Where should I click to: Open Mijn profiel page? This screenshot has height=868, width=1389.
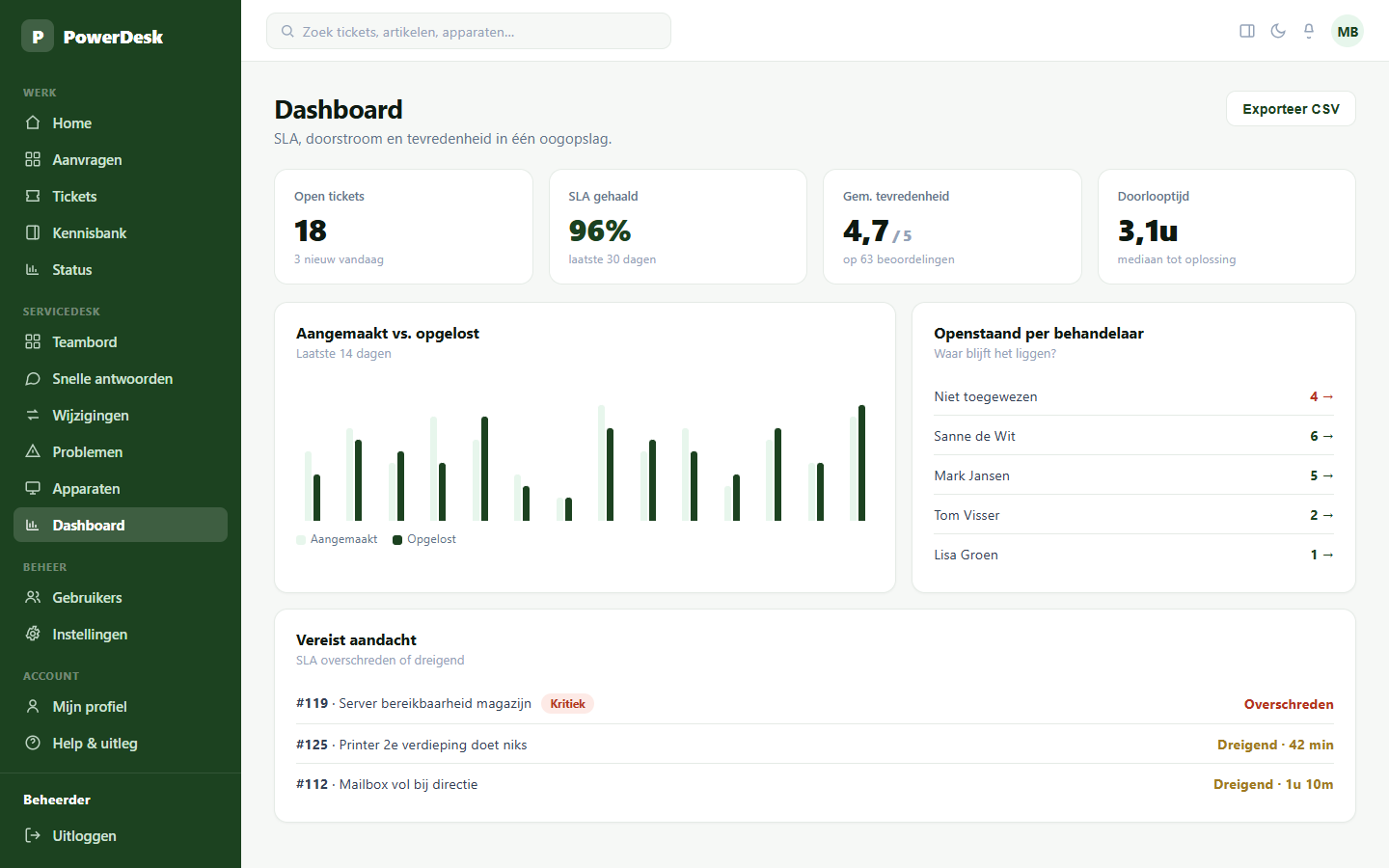click(x=121, y=706)
